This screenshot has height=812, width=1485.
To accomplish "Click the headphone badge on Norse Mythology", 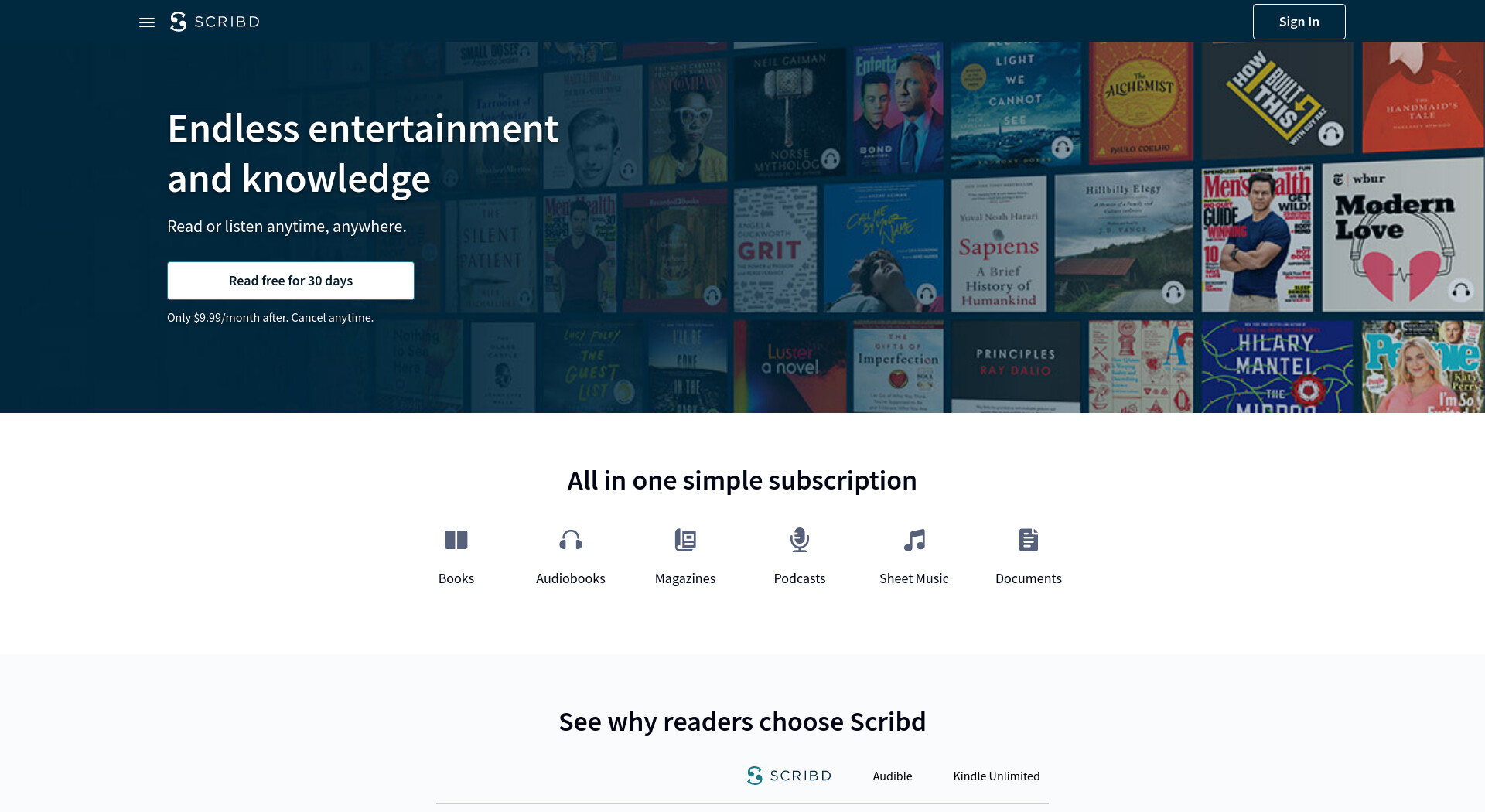I will point(830,159).
